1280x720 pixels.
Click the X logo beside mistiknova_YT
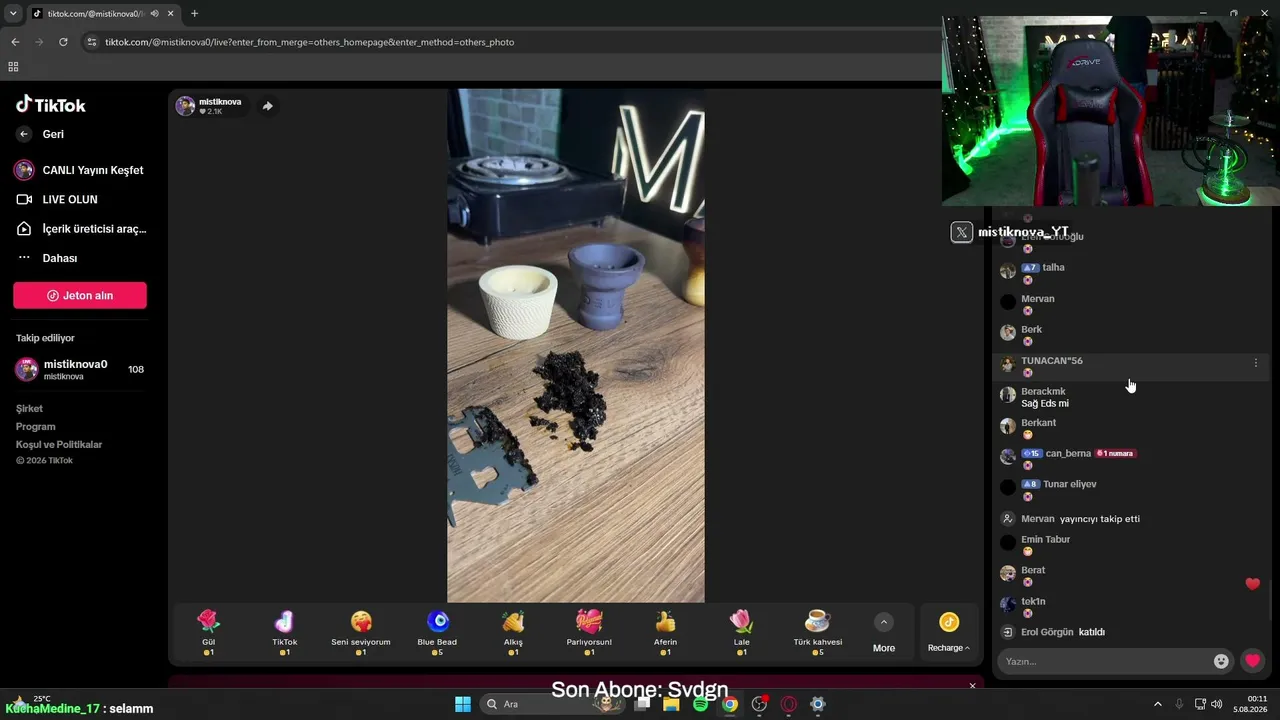pyautogui.click(x=961, y=233)
